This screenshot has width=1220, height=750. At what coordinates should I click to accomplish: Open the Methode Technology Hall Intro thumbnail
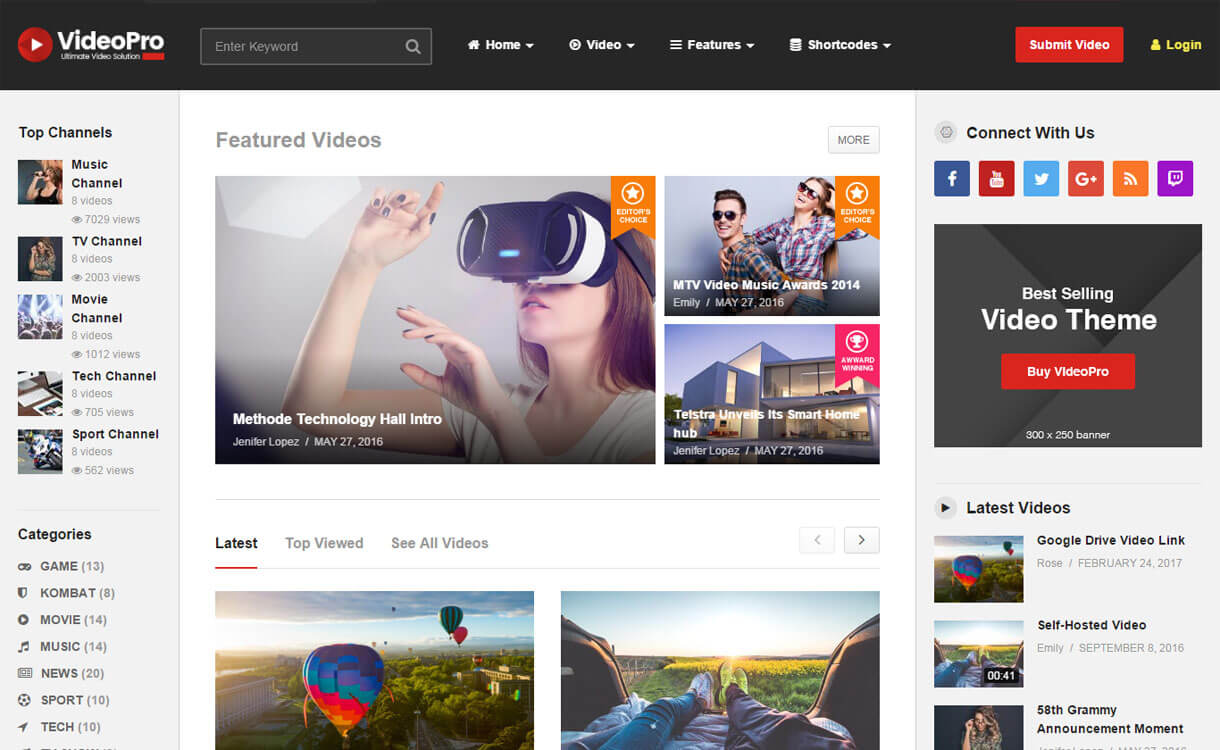click(435, 320)
